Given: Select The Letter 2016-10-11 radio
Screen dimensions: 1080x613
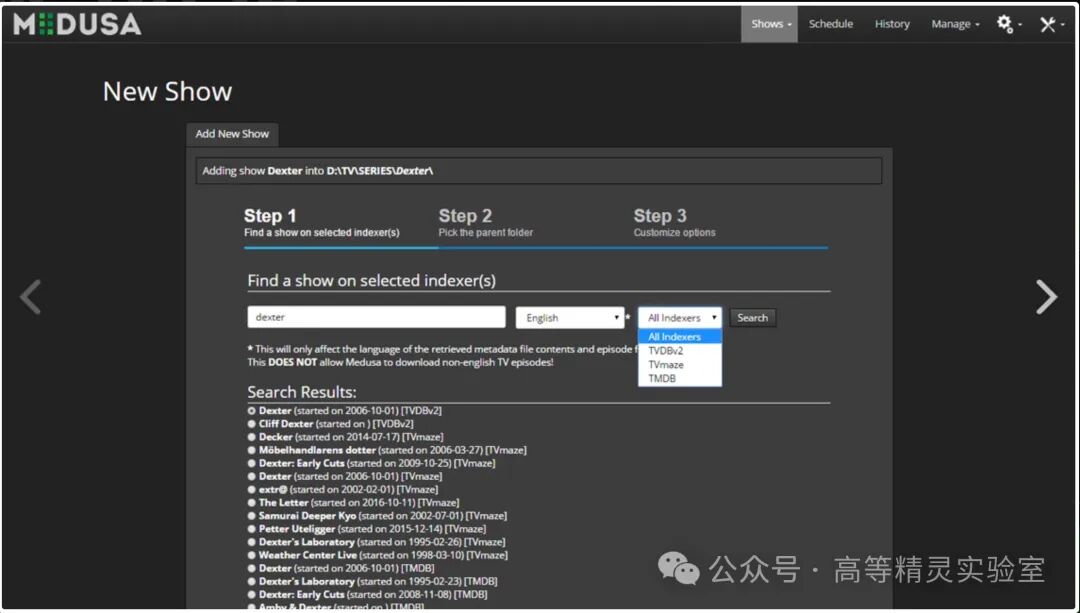Looking at the screenshot, I should click(x=251, y=502).
